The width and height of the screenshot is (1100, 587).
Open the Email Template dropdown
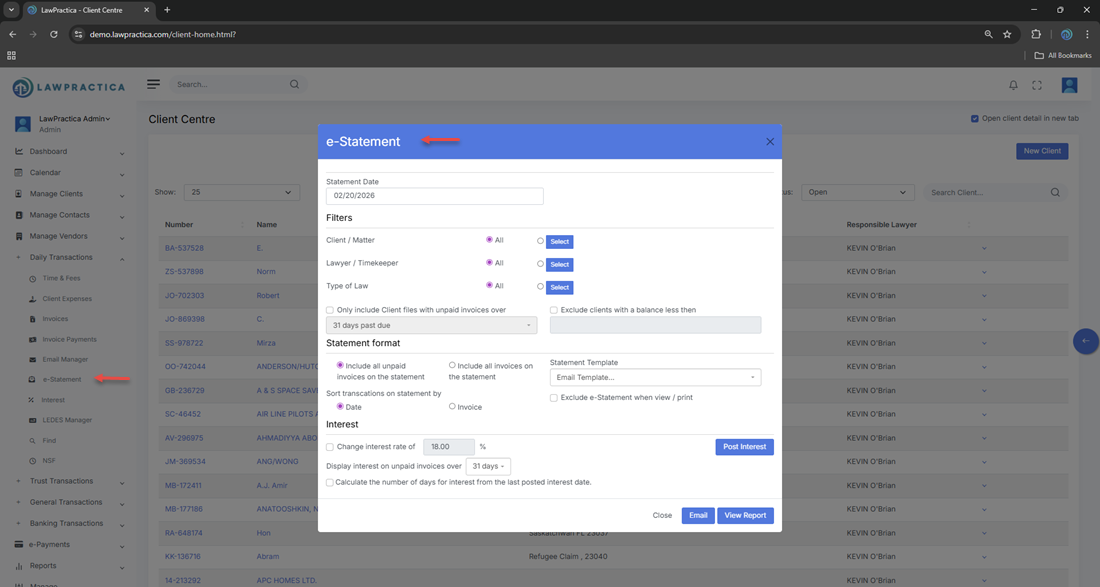tap(655, 377)
